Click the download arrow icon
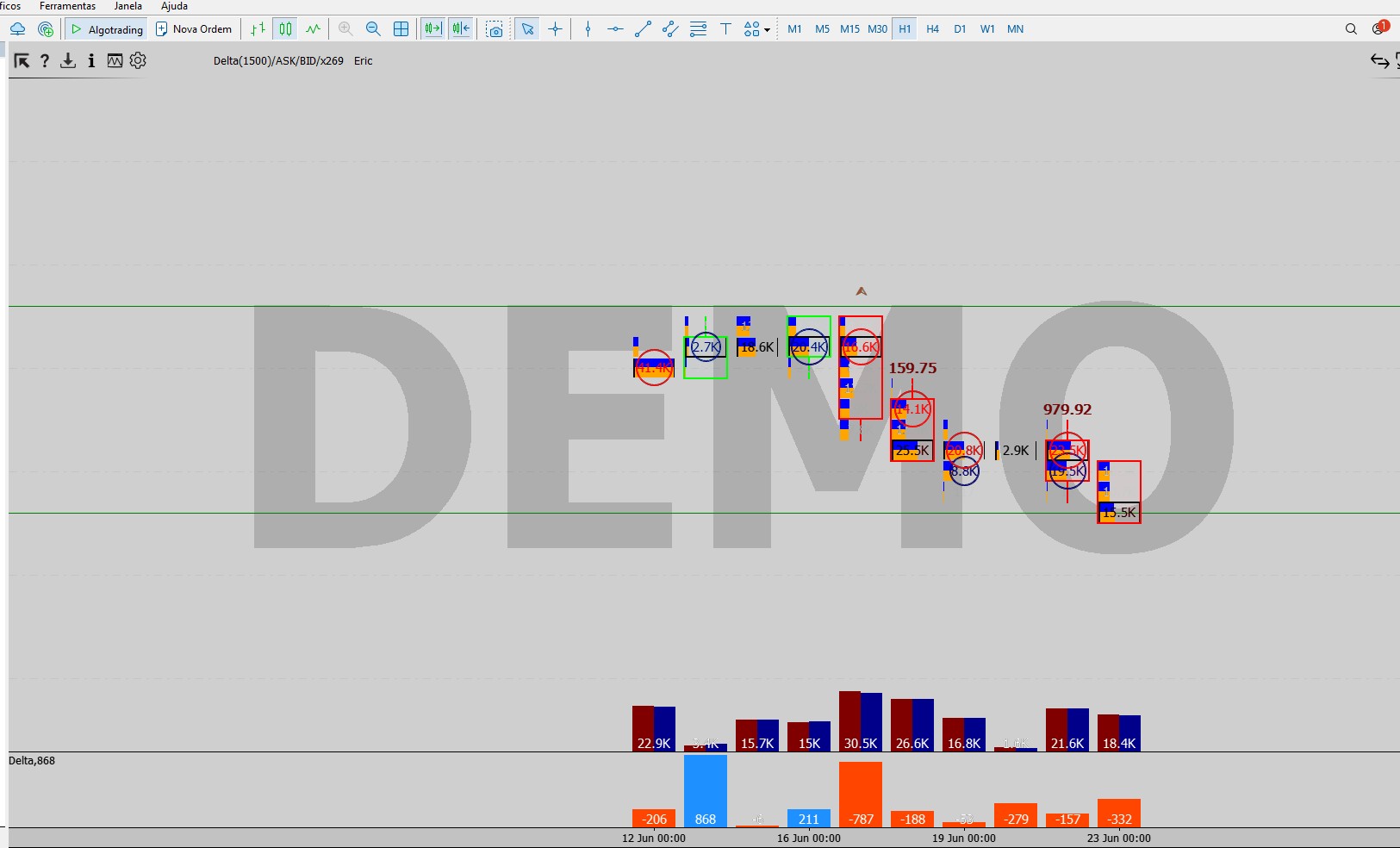Image resolution: width=1400 pixels, height=848 pixels. 68,60
